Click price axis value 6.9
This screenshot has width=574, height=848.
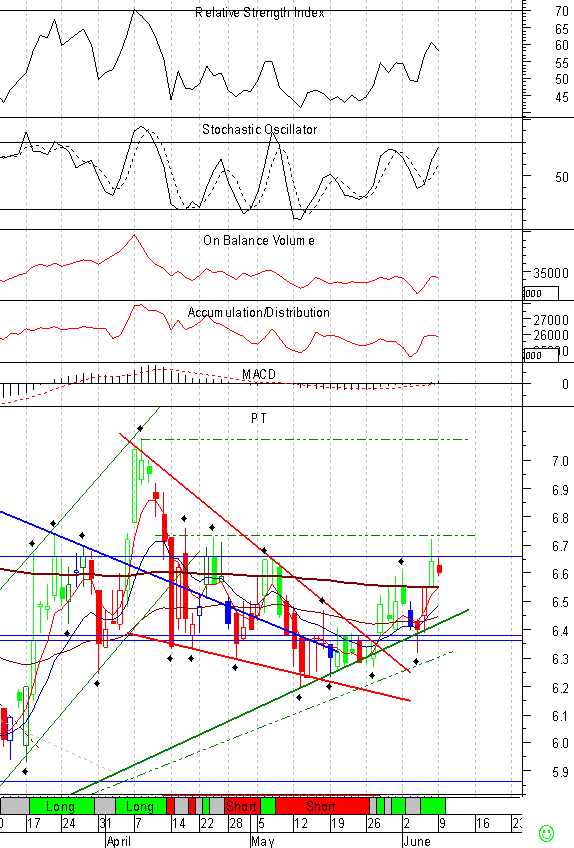pos(560,490)
